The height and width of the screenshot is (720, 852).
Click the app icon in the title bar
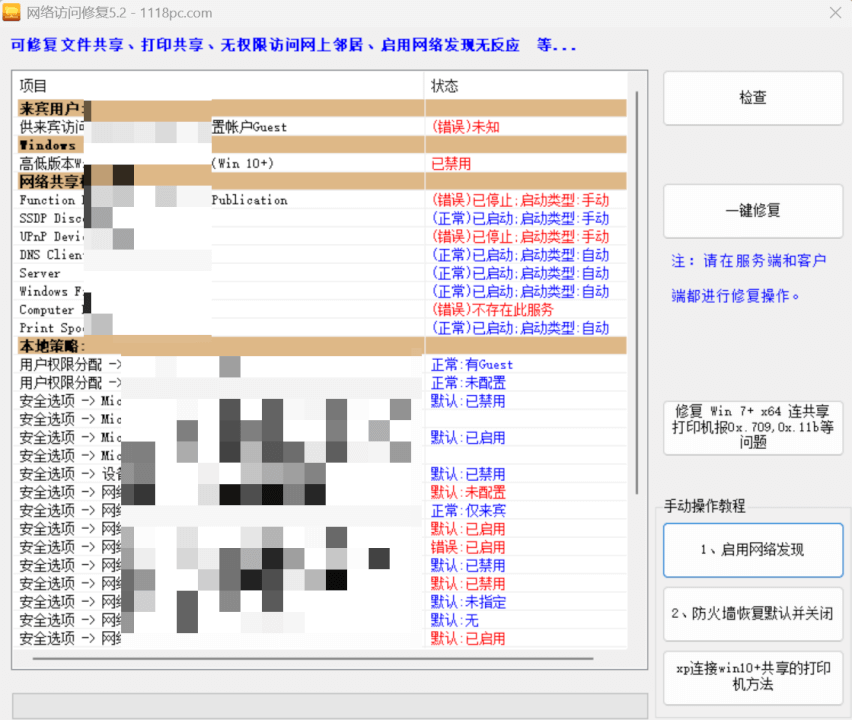[14, 13]
